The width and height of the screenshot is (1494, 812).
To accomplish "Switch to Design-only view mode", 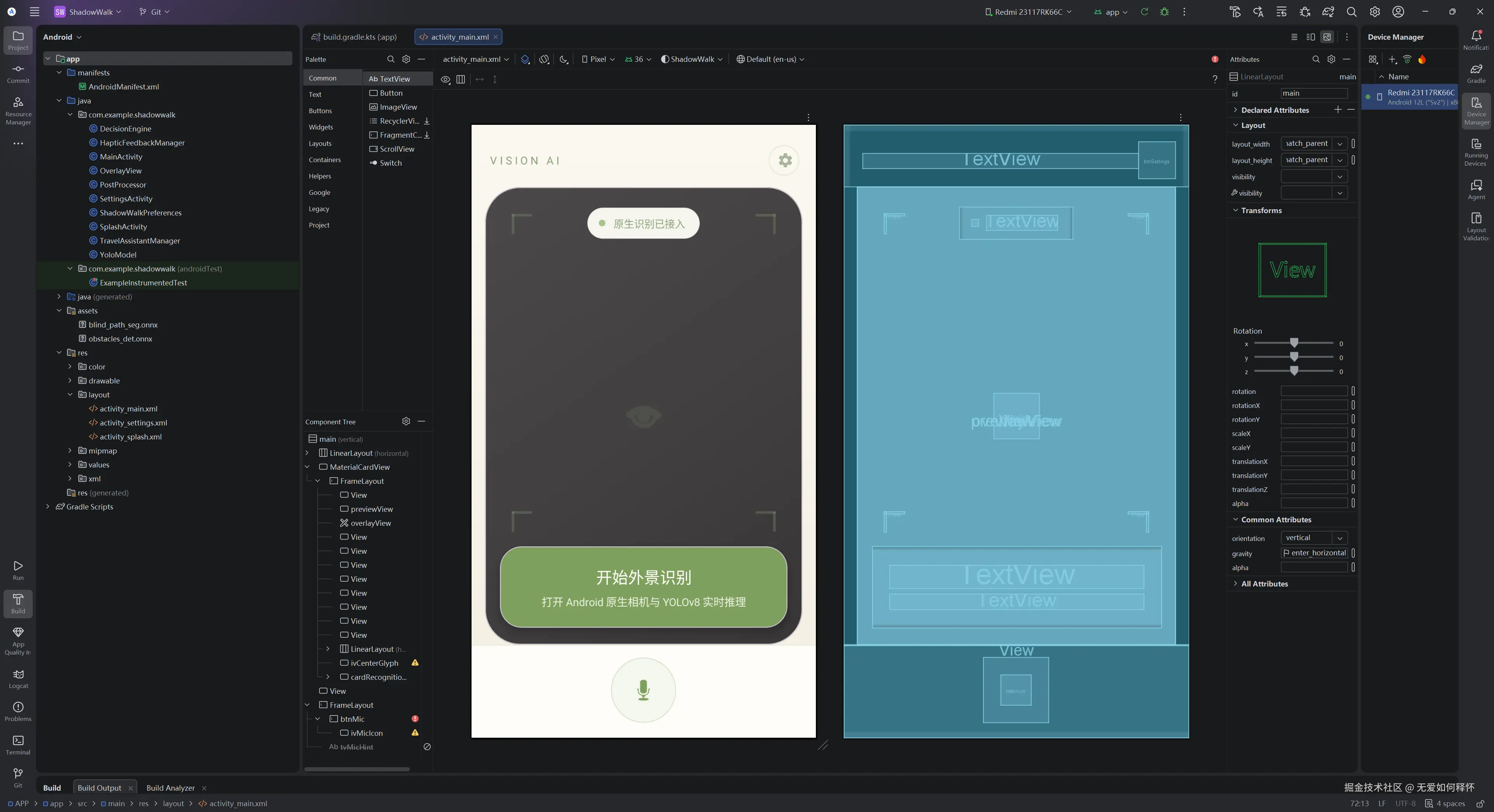I will tap(1327, 37).
